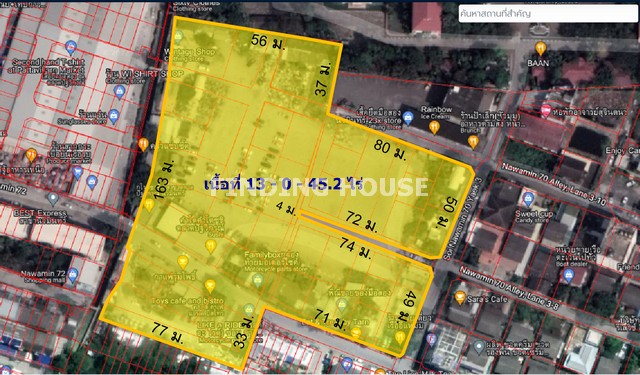Open the Toys cafe and bistro pin
This screenshot has width=640, height=375.
coord(210,286)
